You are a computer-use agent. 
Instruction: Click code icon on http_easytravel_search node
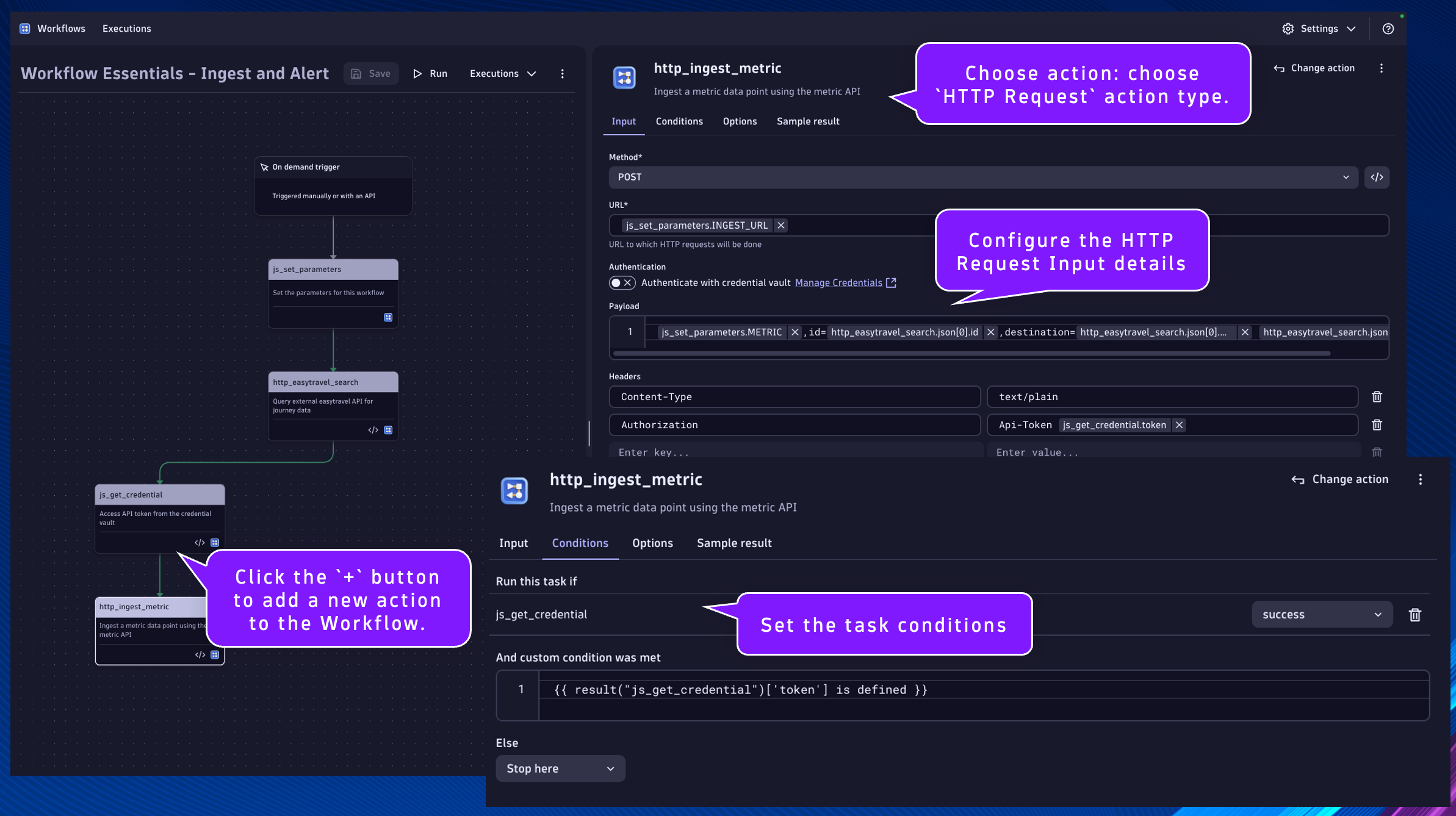(x=373, y=431)
